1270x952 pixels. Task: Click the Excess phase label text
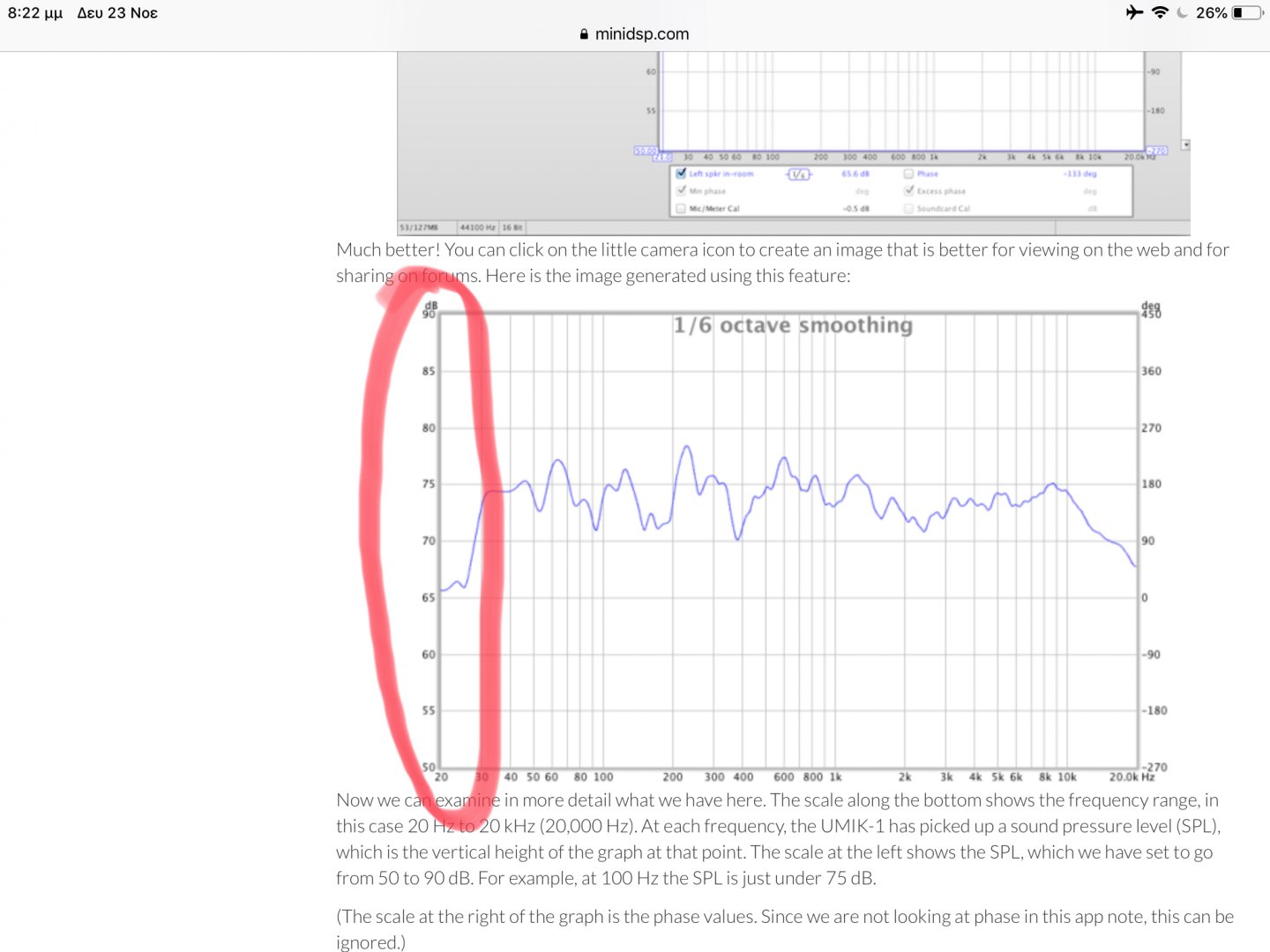(x=941, y=191)
